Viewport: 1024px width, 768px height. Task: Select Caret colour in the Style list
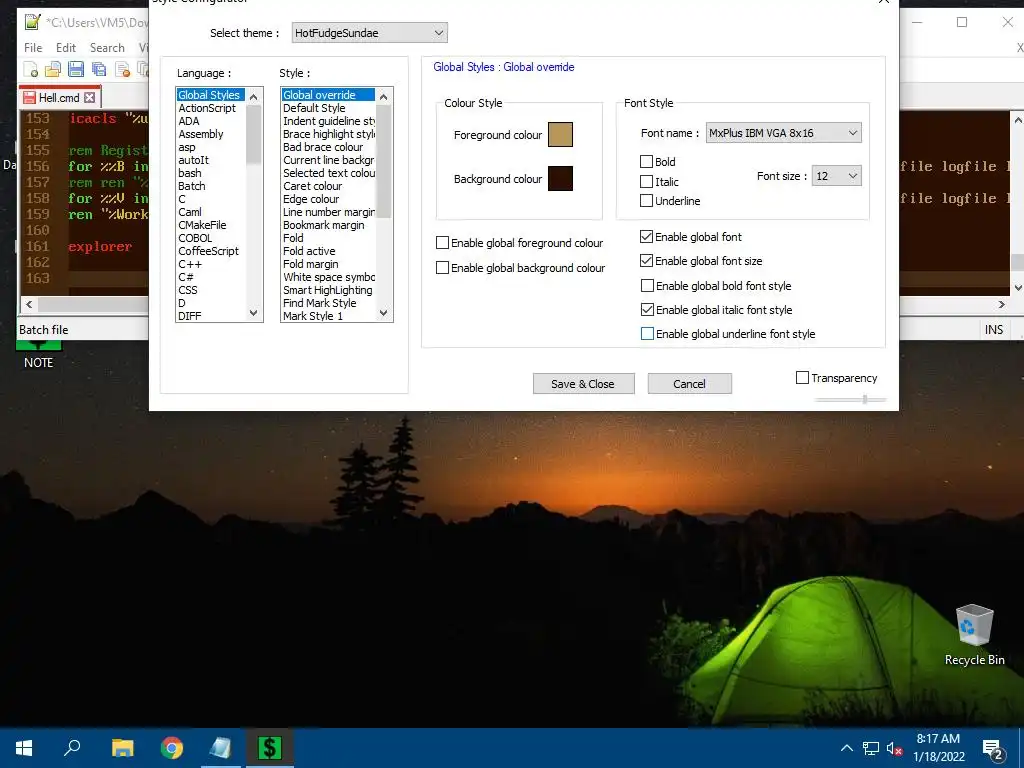(x=313, y=186)
